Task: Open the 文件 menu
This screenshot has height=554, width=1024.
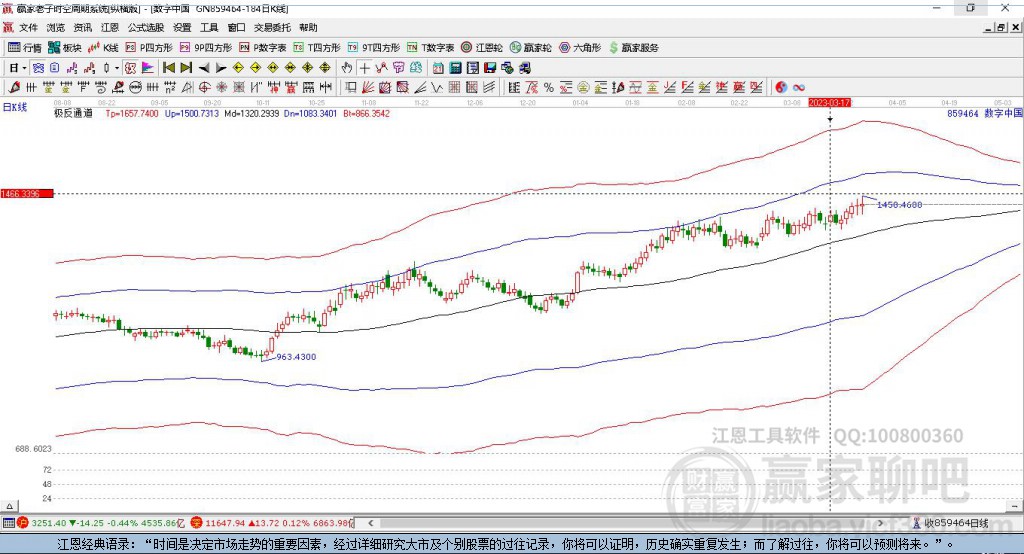Action: [28, 27]
